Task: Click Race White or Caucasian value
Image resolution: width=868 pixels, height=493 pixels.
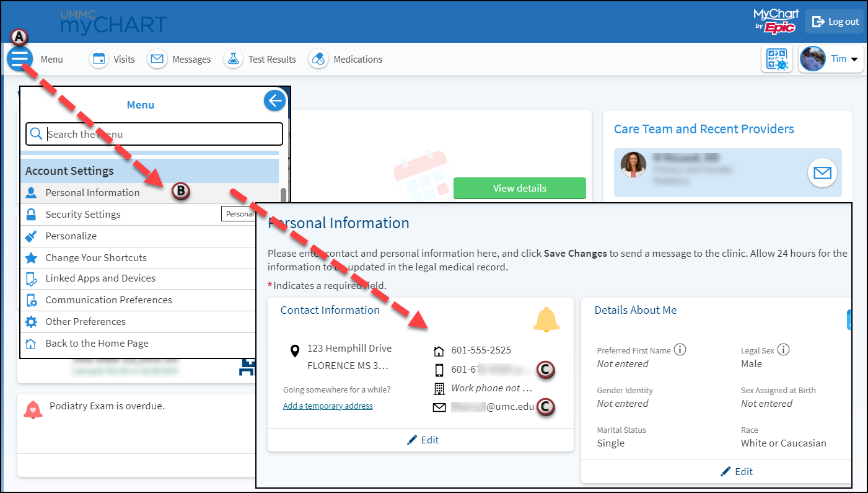Action: tap(783, 443)
